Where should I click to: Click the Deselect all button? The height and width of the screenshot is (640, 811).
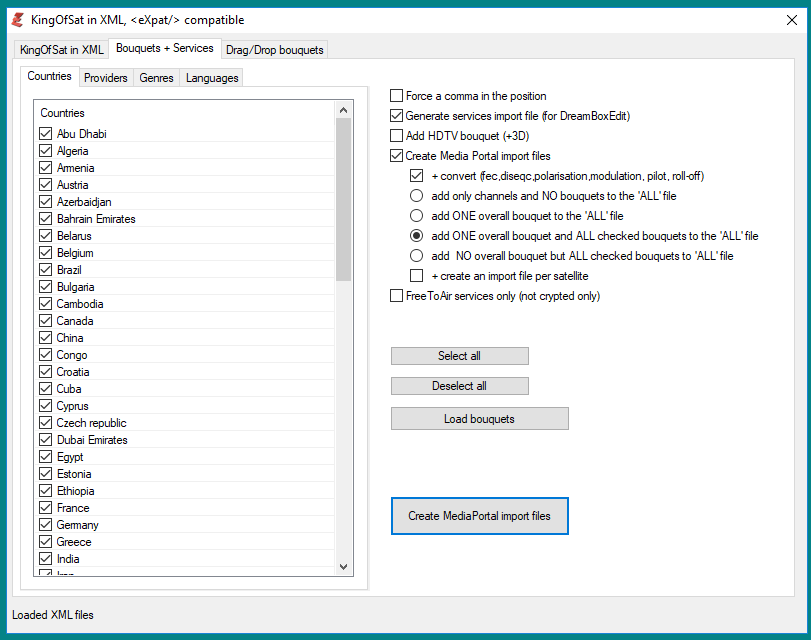click(x=460, y=386)
